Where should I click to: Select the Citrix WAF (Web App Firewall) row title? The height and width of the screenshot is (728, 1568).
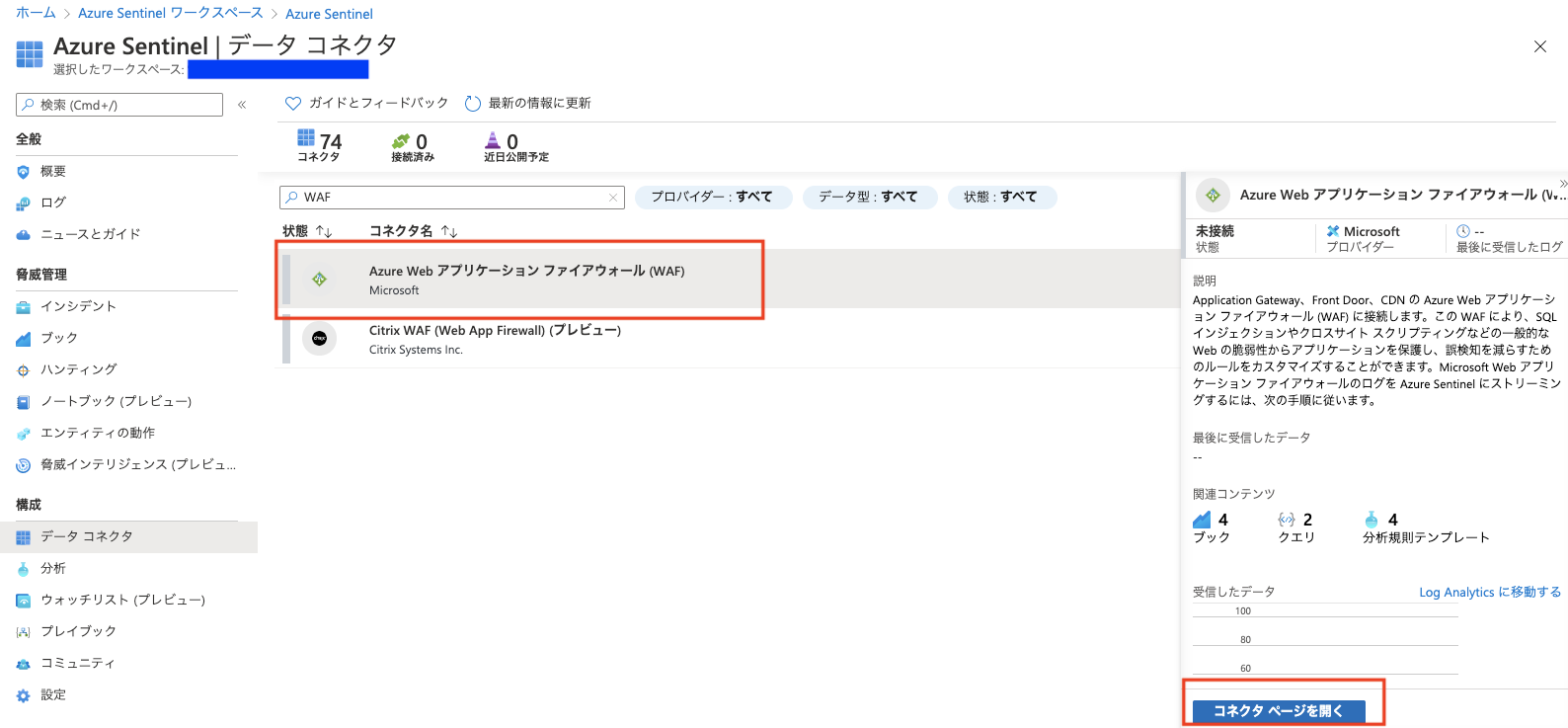(x=495, y=331)
